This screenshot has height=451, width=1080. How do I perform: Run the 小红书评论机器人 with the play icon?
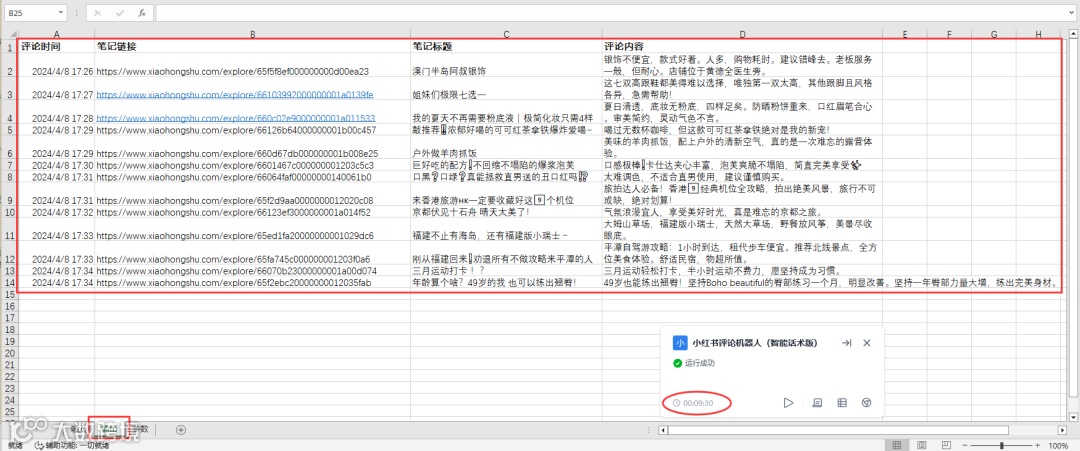pyautogui.click(x=789, y=403)
